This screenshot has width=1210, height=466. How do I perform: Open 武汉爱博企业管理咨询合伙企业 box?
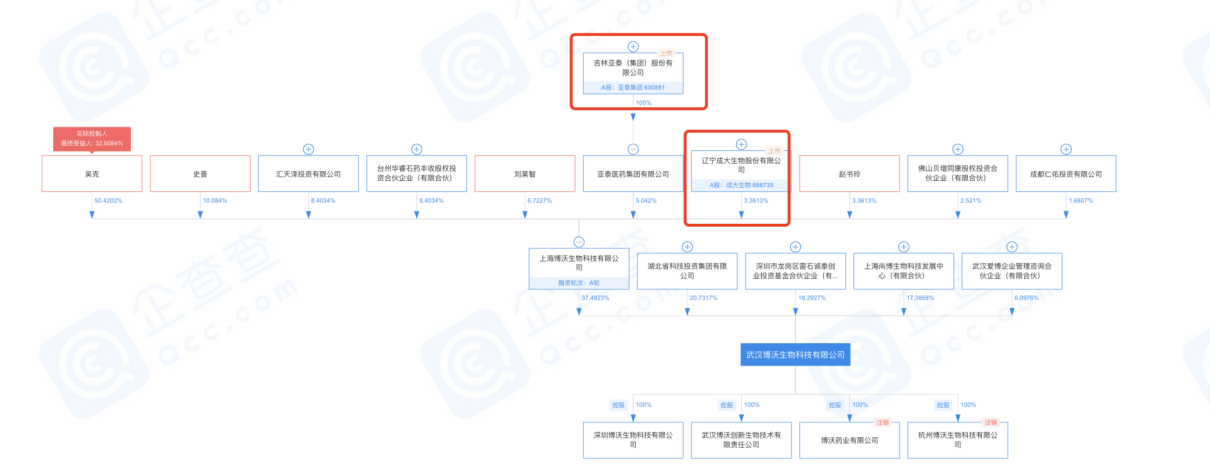[1011, 270]
